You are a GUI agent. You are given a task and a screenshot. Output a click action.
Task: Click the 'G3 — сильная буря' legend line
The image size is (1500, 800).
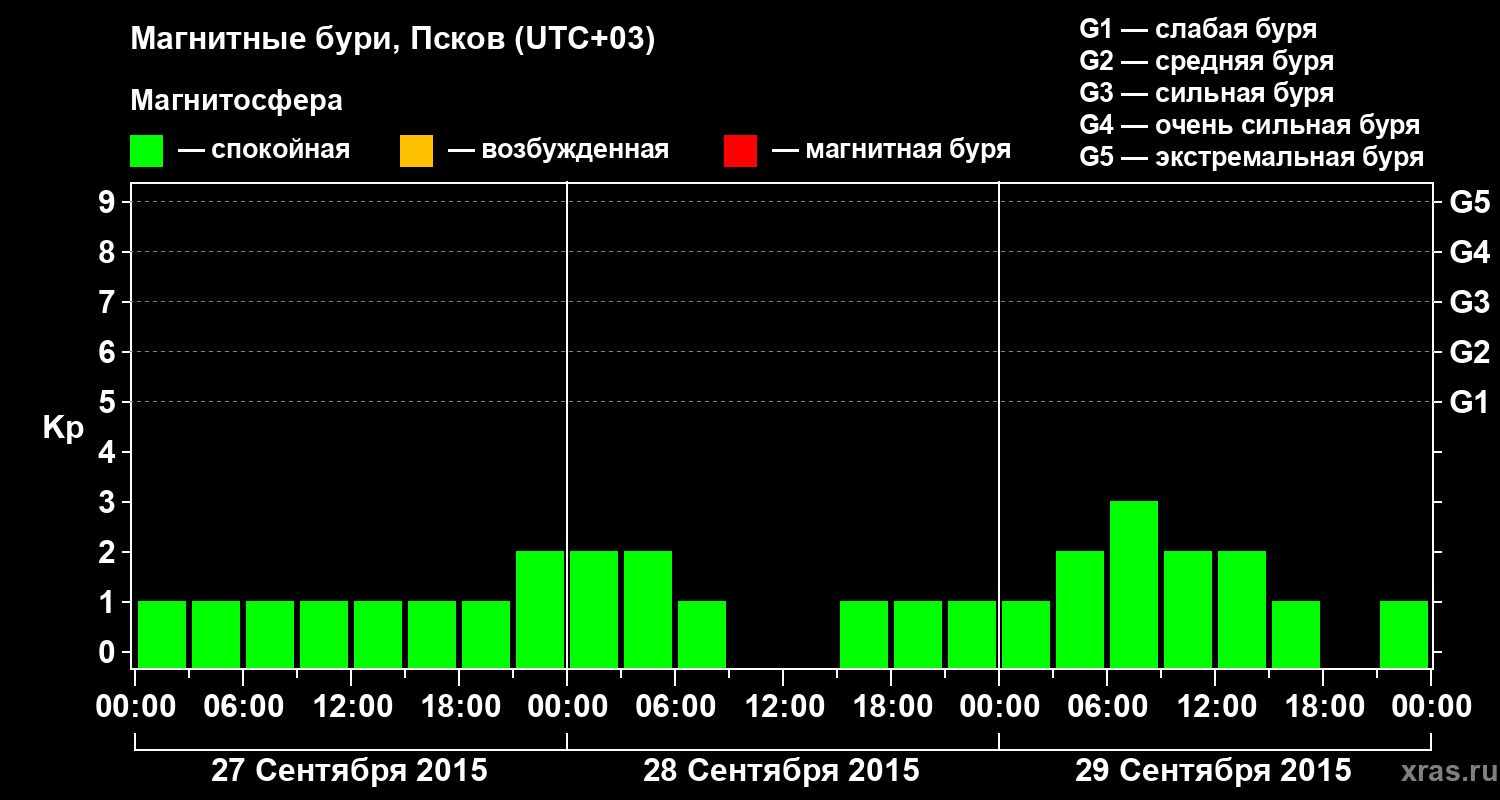[x=1206, y=93]
